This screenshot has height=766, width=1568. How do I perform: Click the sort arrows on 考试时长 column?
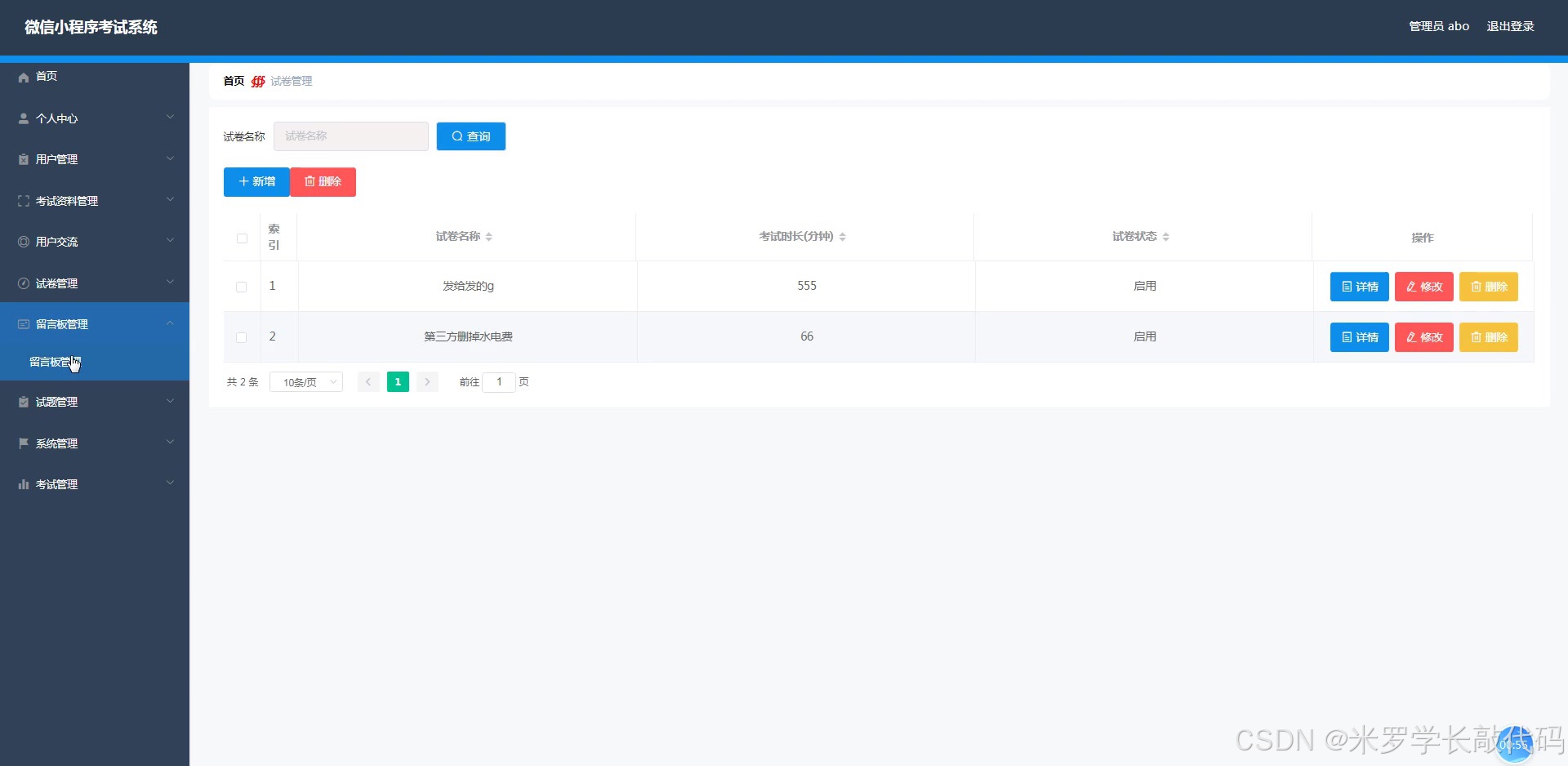pyautogui.click(x=843, y=237)
